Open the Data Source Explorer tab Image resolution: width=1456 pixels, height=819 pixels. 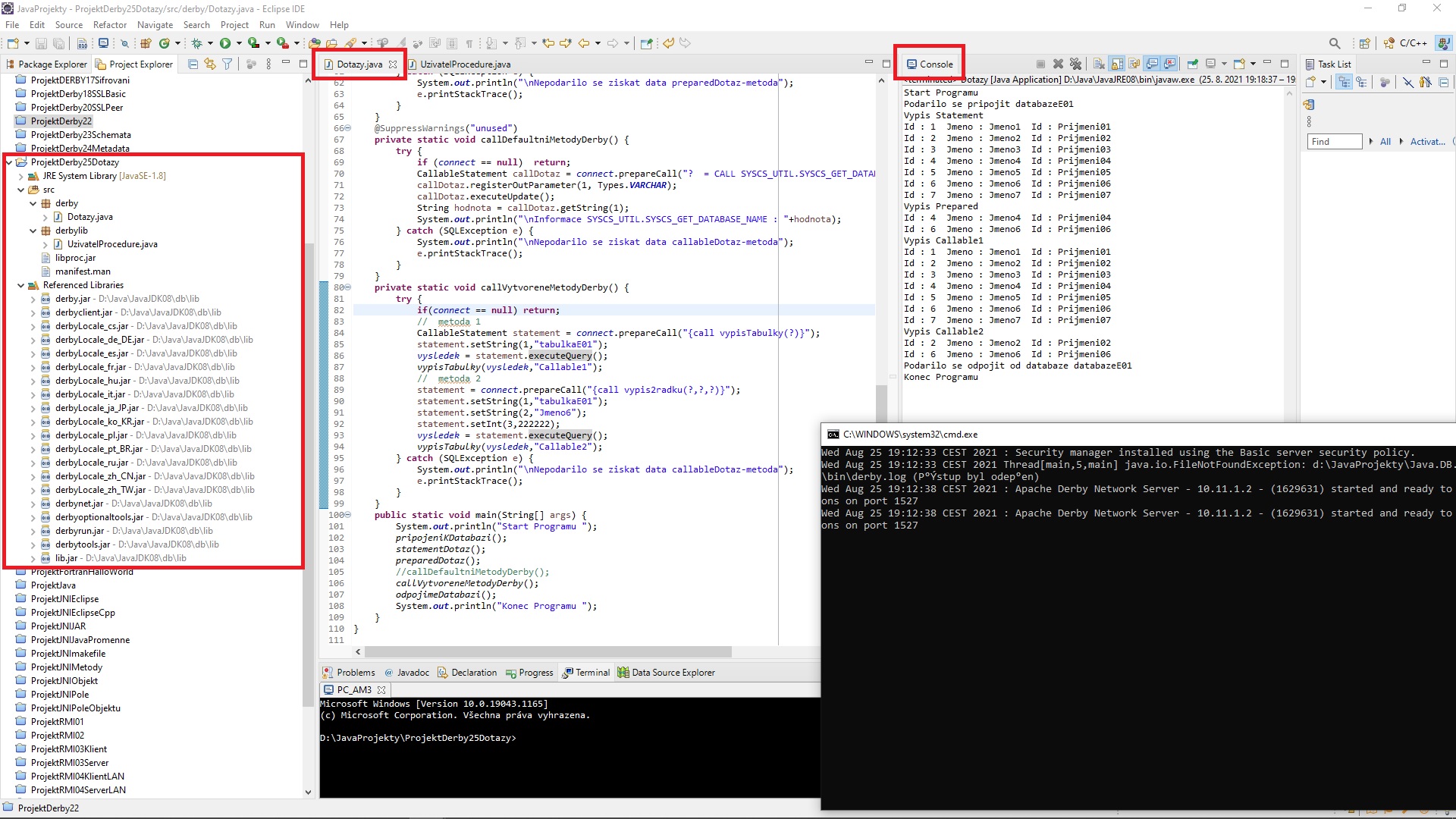666,673
